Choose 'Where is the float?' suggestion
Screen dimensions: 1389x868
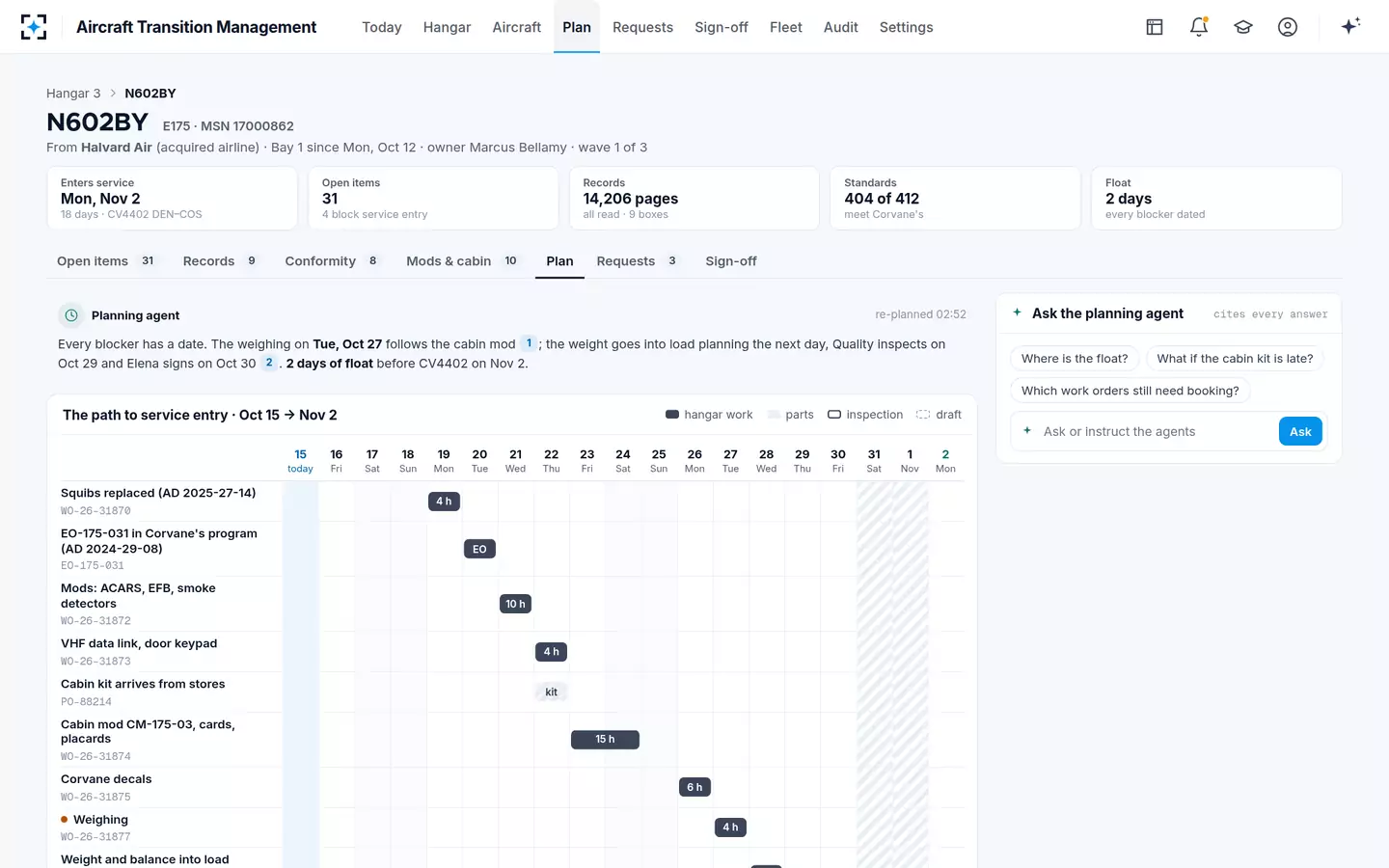pyautogui.click(x=1075, y=359)
